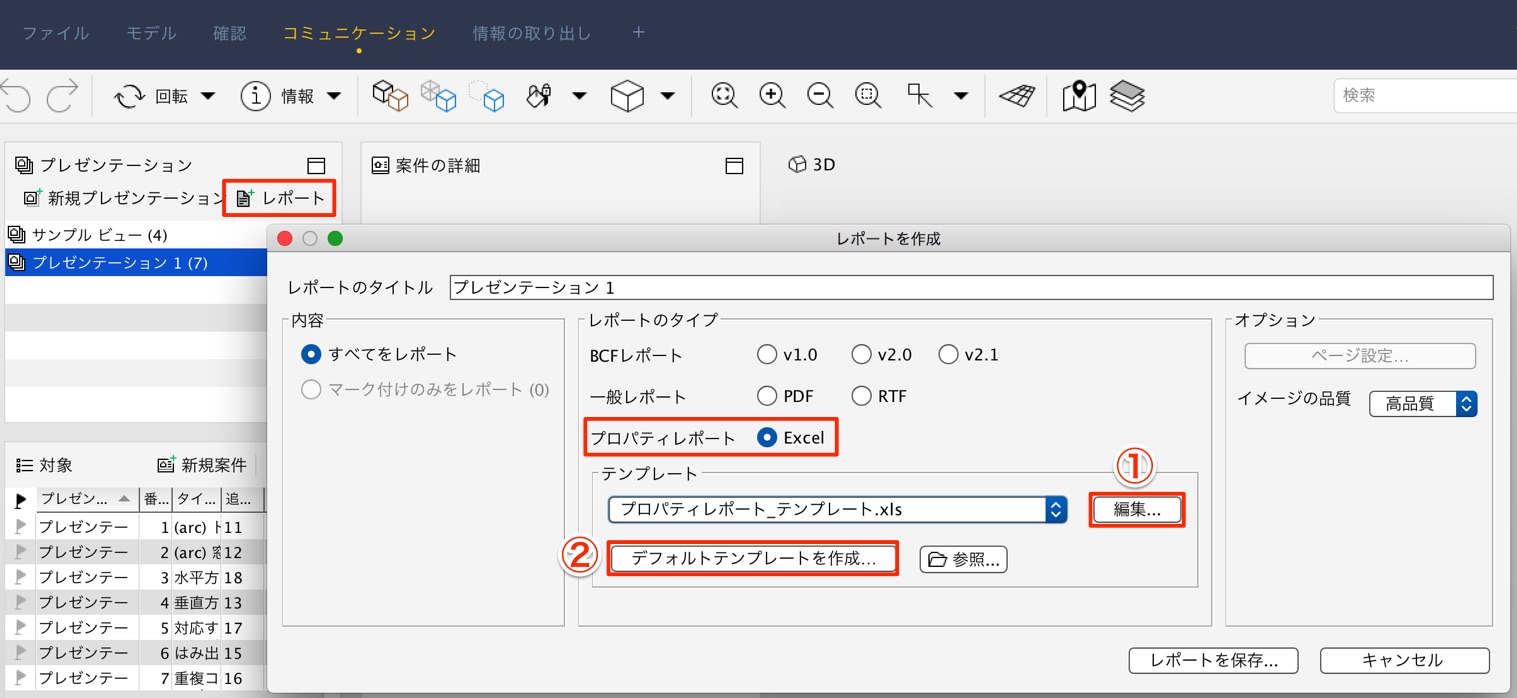Open the 高品質 image quality dropdown

(x=1423, y=404)
